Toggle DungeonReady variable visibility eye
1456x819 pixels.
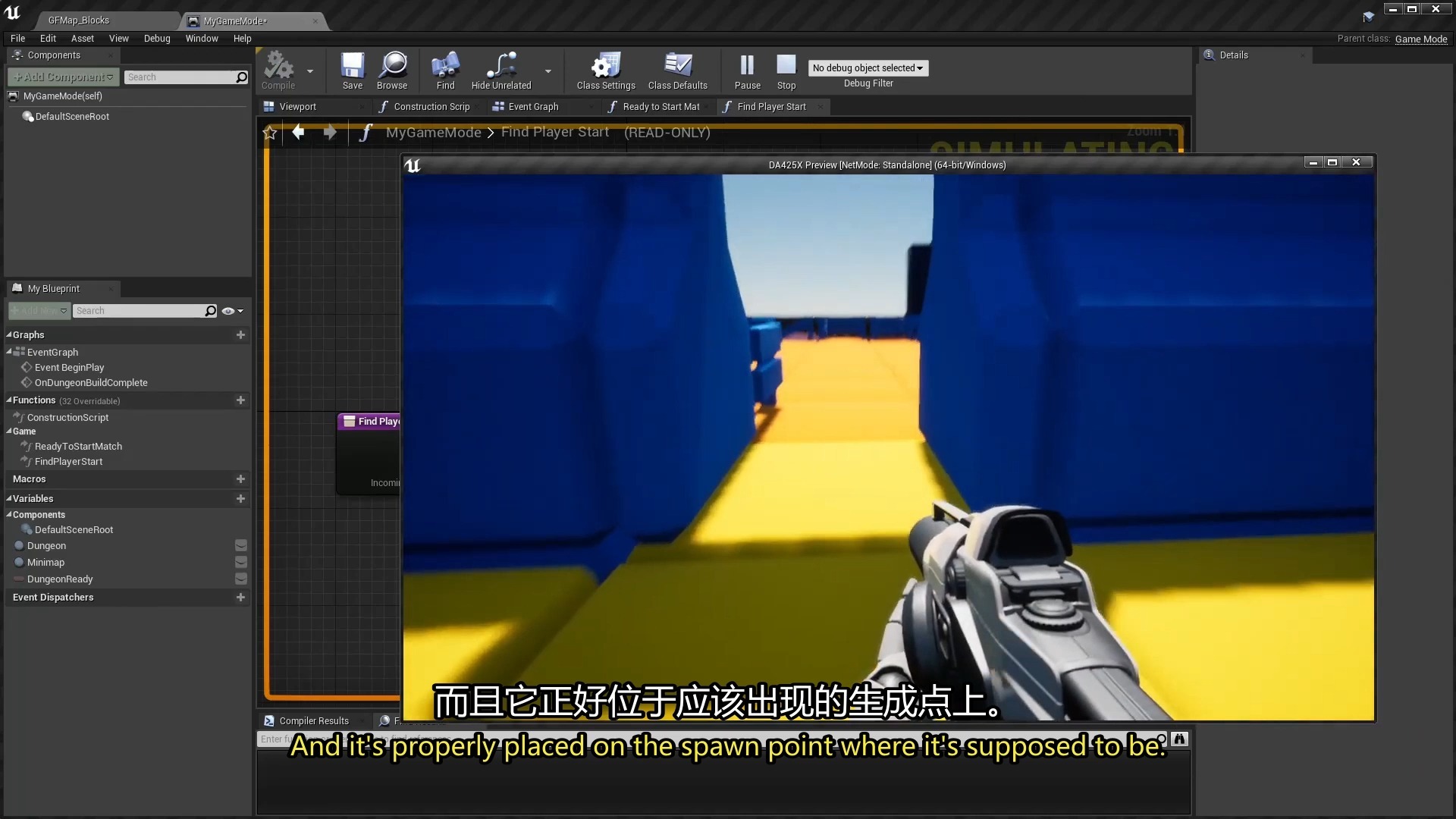[x=241, y=579]
